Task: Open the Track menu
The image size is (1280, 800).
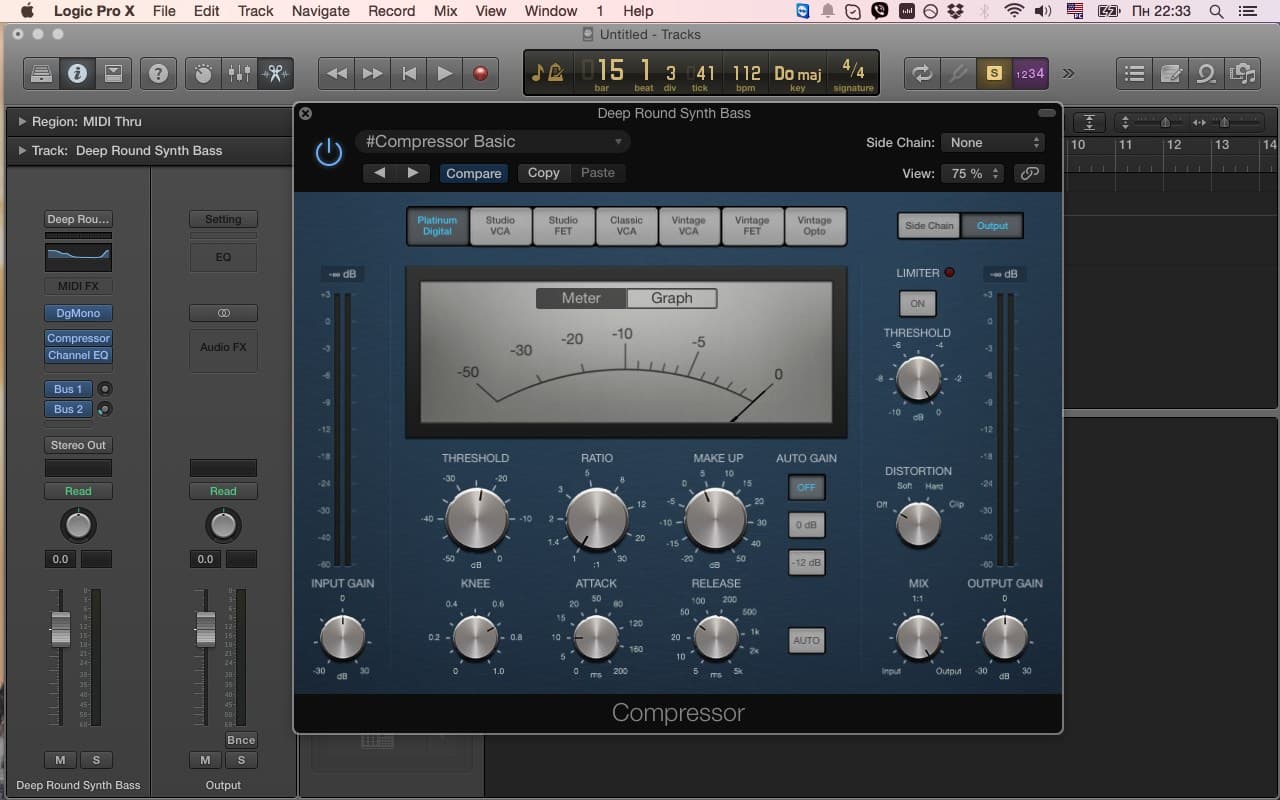Action: (255, 11)
